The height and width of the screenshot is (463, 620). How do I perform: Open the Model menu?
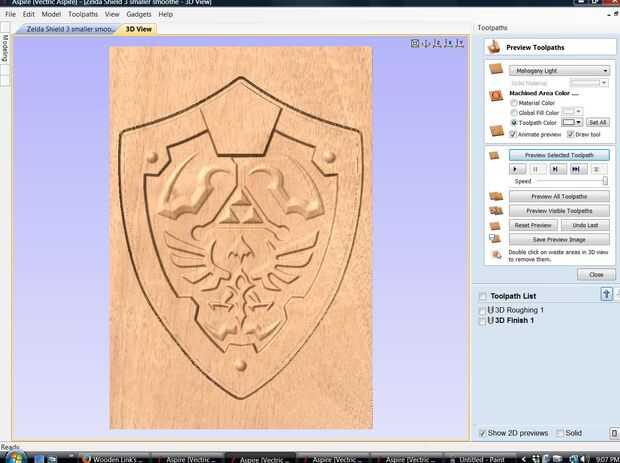coord(51,14)
